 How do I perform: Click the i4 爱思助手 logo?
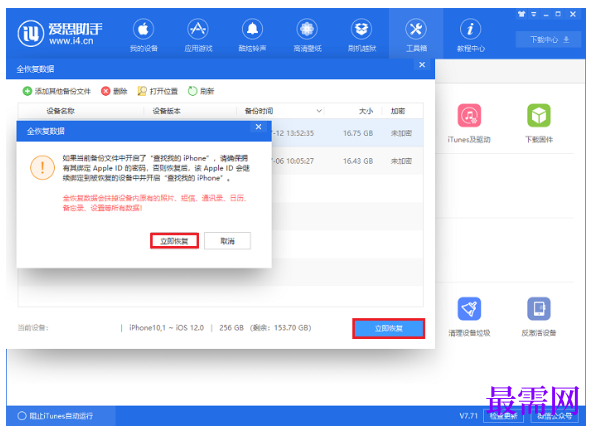click(x=60, y=34)
